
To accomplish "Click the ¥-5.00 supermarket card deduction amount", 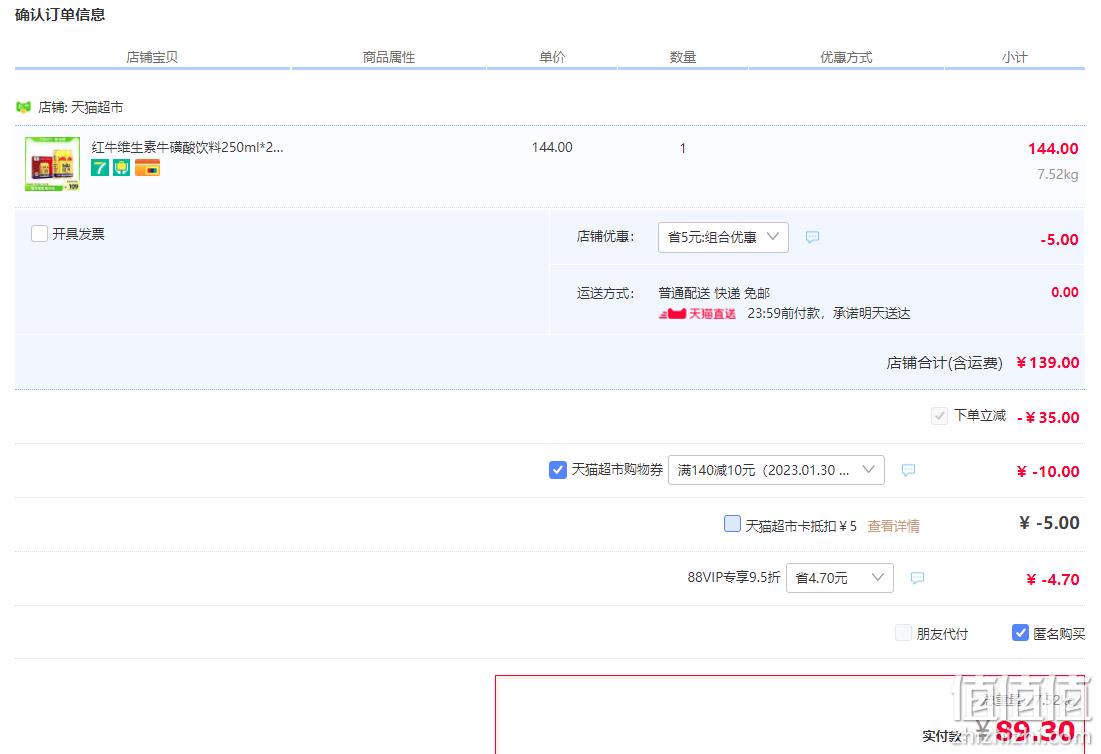I will coord(1049,523).
